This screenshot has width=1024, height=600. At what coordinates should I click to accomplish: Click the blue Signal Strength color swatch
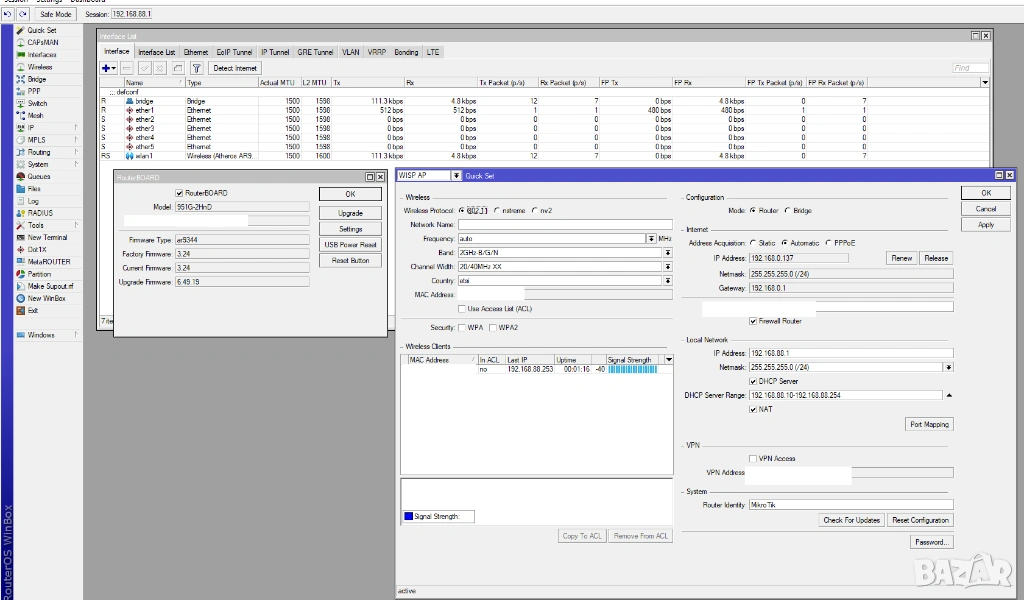pyautogui.click(x=408, y=516)
